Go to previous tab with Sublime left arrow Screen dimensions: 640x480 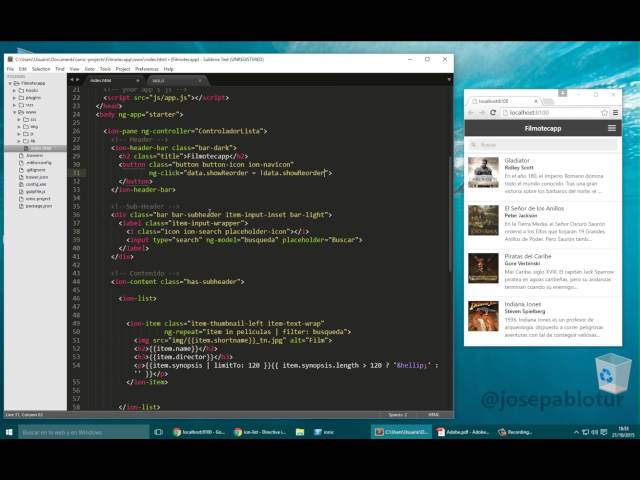click(72, 80)
